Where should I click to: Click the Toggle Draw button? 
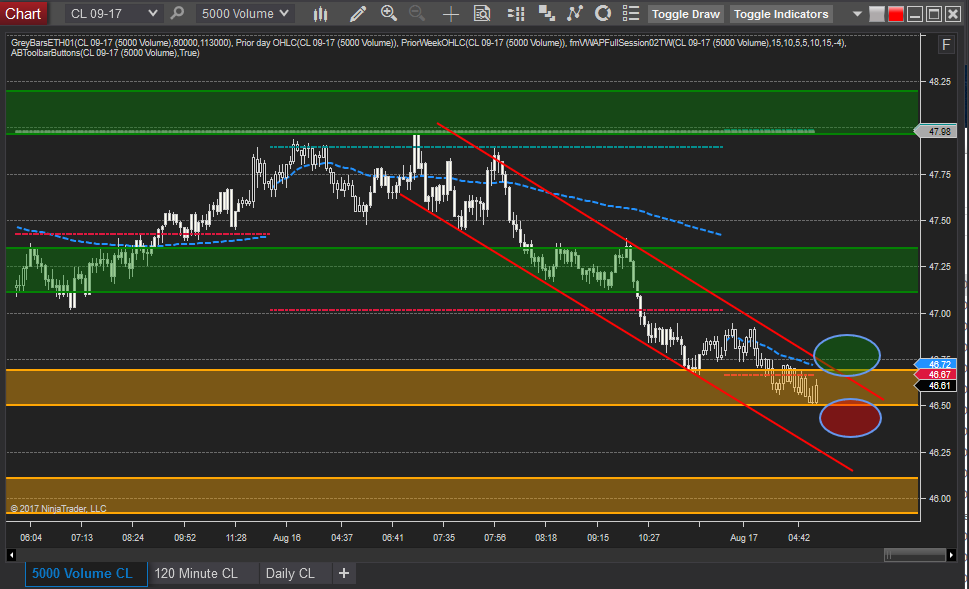pyautogui.click(x=685, y=14)
